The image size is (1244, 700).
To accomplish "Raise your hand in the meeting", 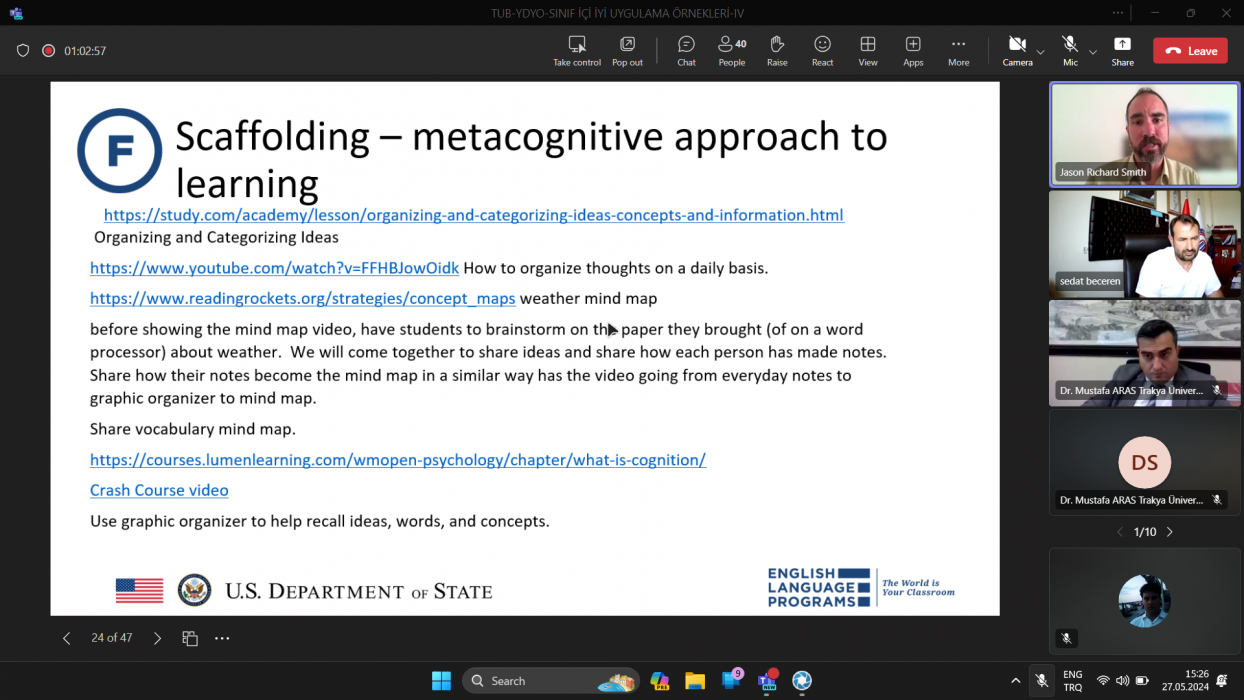I will (777, 50).
